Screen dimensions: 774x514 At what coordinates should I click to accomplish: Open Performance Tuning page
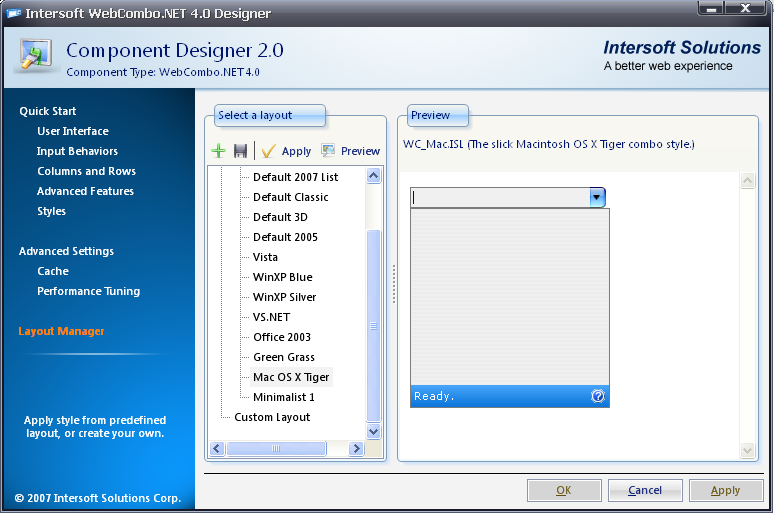(x=88, y=291)
